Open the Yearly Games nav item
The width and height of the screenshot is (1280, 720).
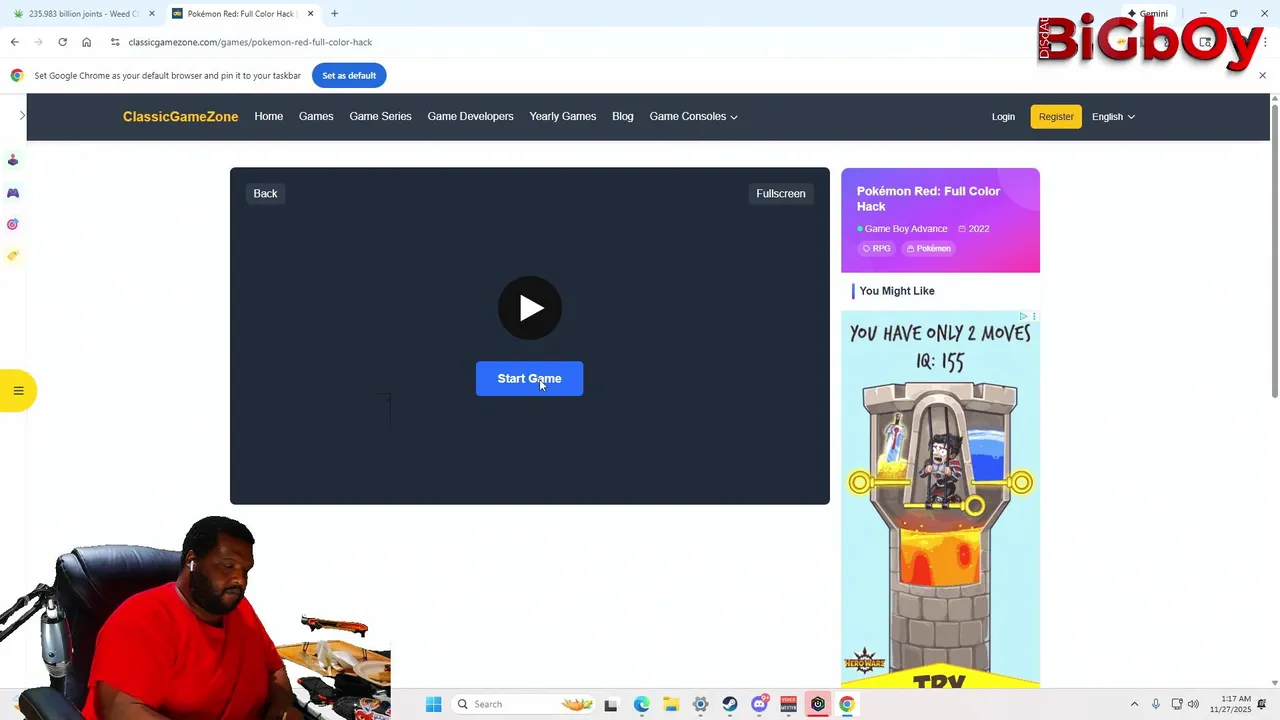562,116
